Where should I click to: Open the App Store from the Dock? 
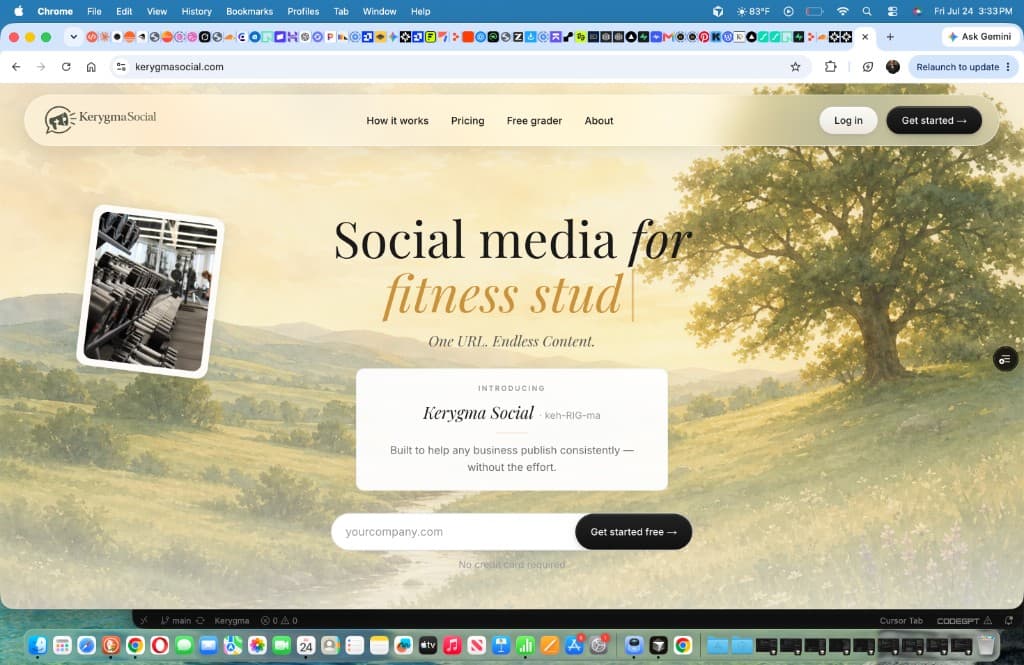(574, 645)
